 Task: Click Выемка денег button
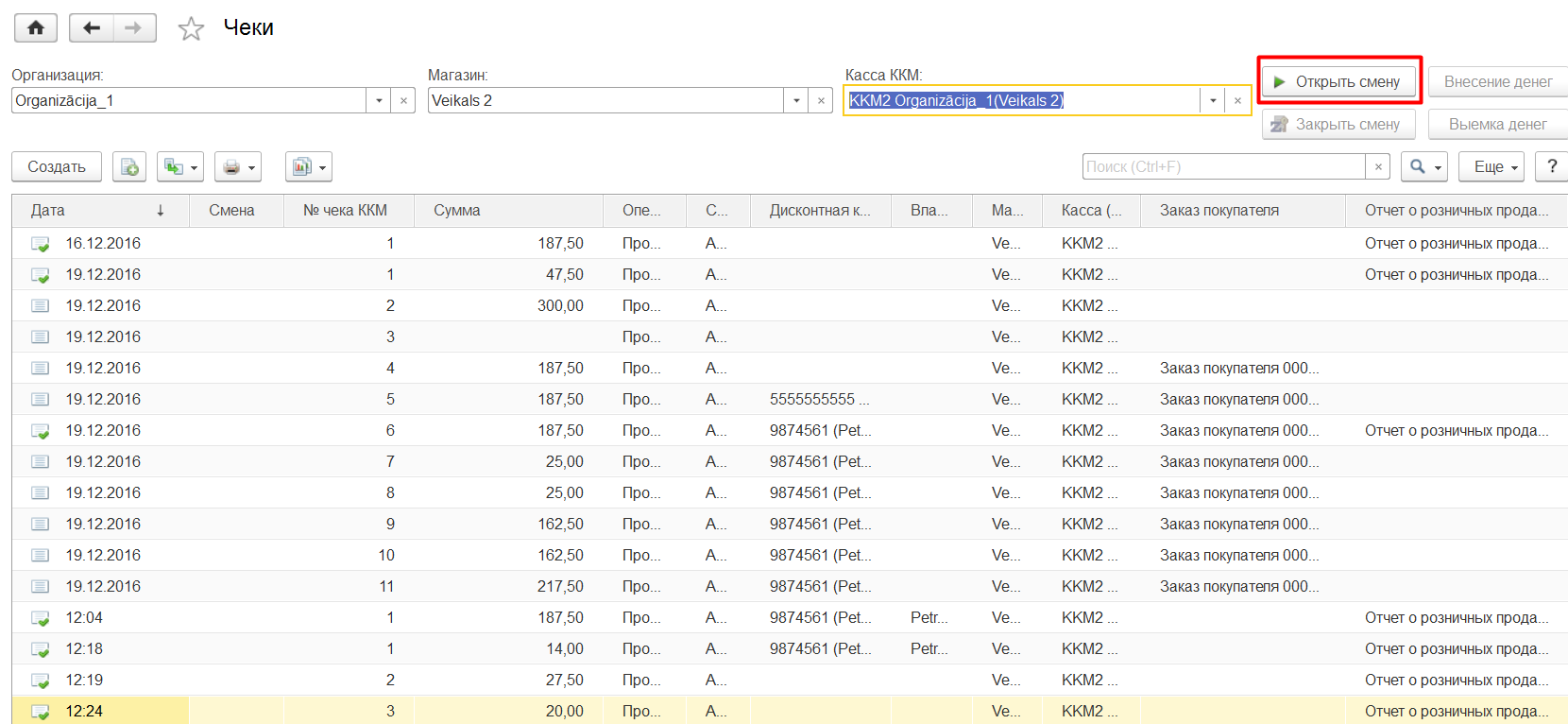coord(1498,125)
